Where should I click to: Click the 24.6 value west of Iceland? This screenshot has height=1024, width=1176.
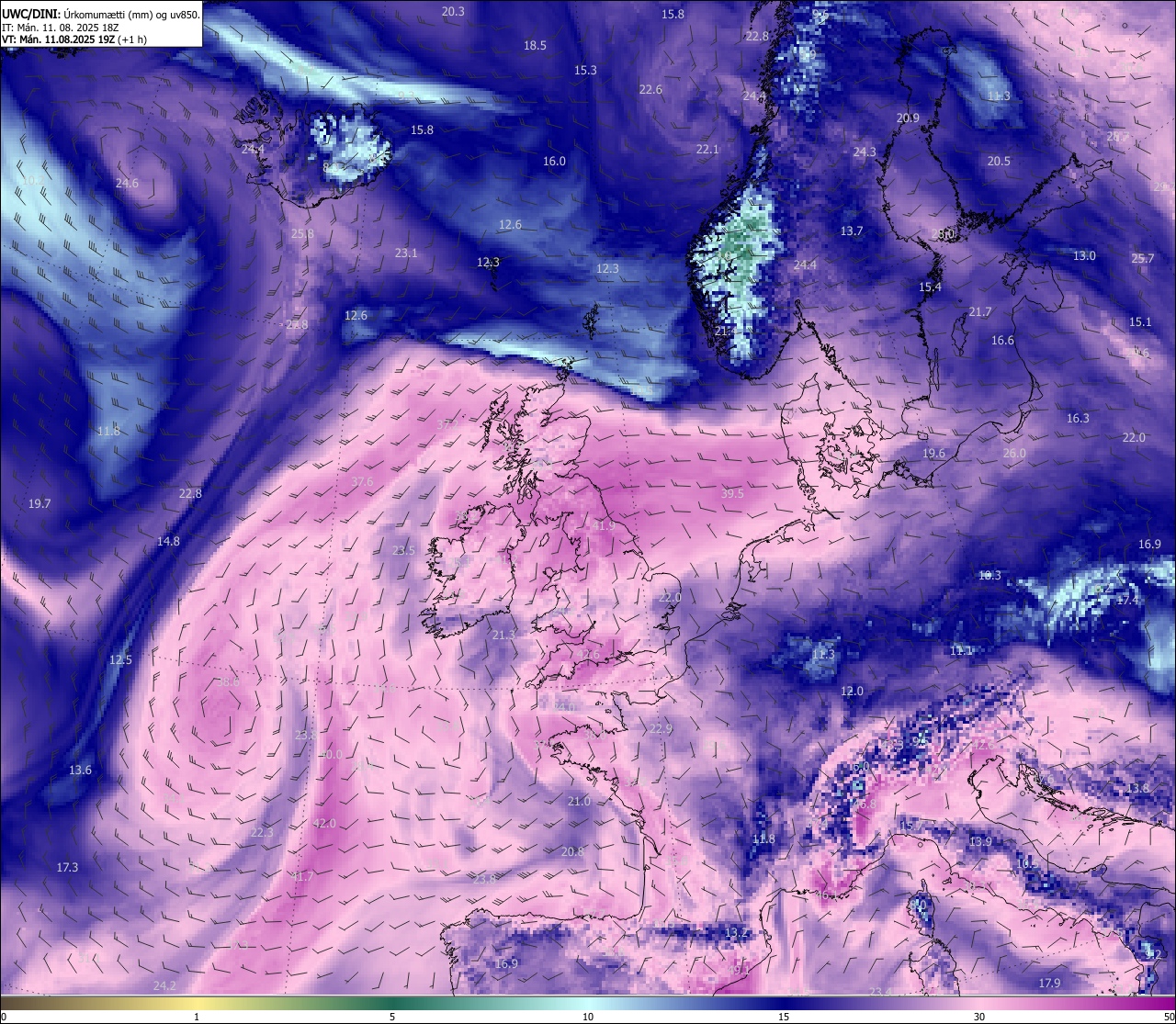pos(127,184)
